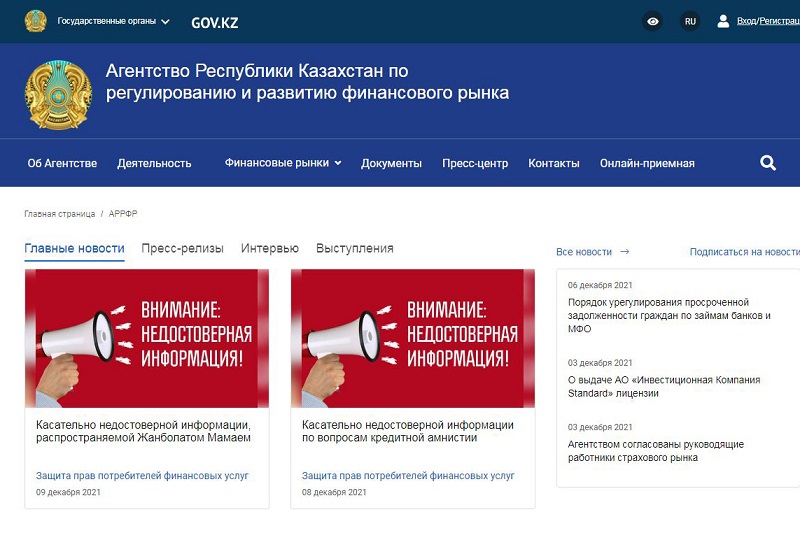Screen dimensions: 800x533
Task: Toggle the accessibility eye icon
Action: tap(652, 21)
